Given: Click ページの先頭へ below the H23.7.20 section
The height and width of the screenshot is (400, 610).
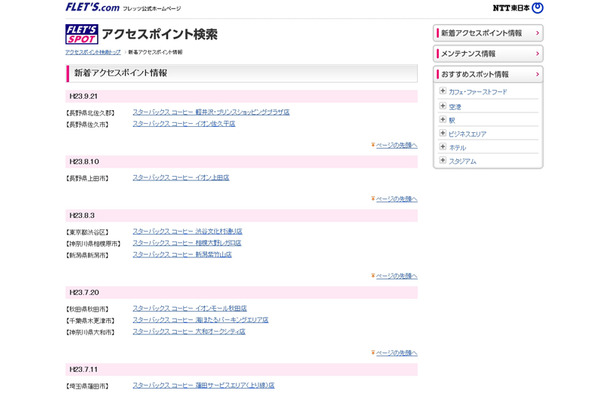Looking at the screenshot, I should pyautogui.click(x=396, y=353).
